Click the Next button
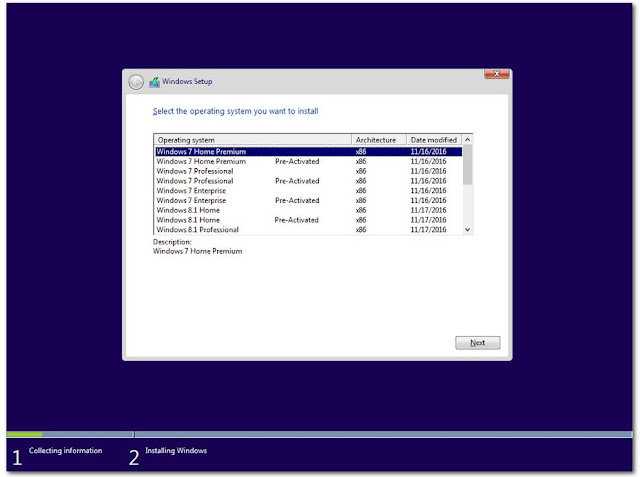Image resolution: width=640 pixels, height=477 pixels. point(478,343)
